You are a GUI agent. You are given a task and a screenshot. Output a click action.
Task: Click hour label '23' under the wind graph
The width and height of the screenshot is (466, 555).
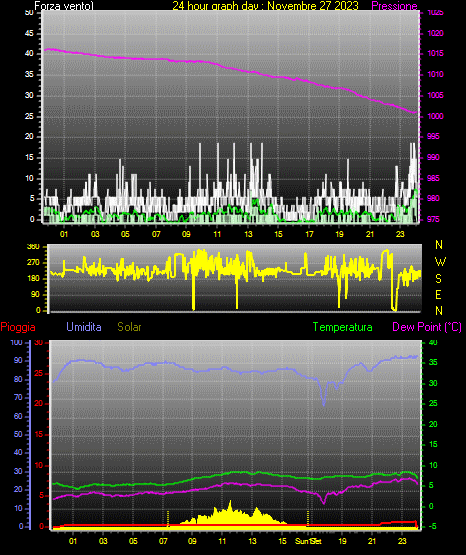point(400,234)
